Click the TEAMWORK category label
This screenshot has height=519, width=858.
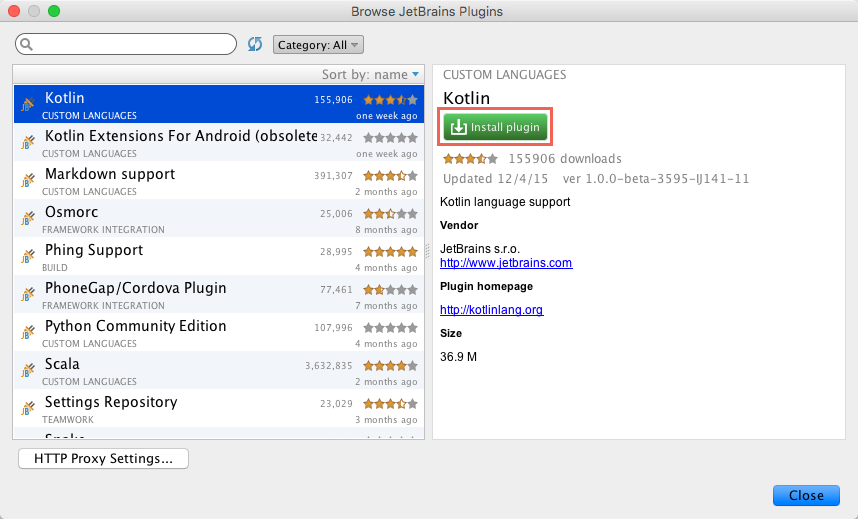click(x=68, y=419)
